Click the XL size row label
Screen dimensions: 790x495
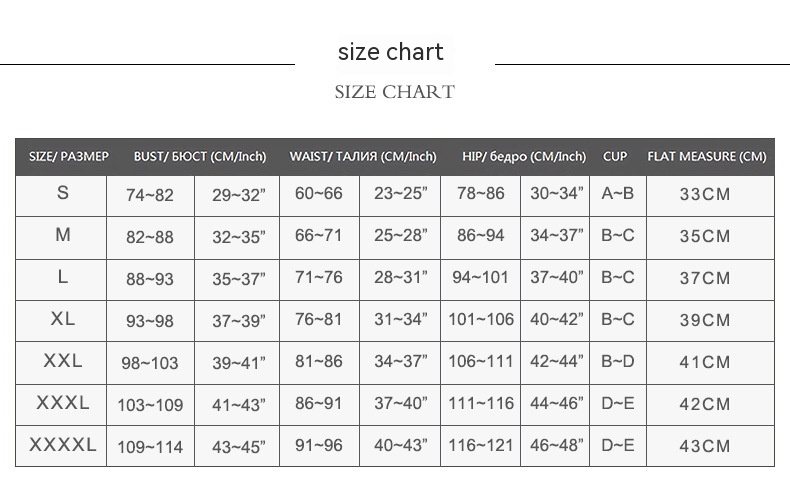point(62,319)
